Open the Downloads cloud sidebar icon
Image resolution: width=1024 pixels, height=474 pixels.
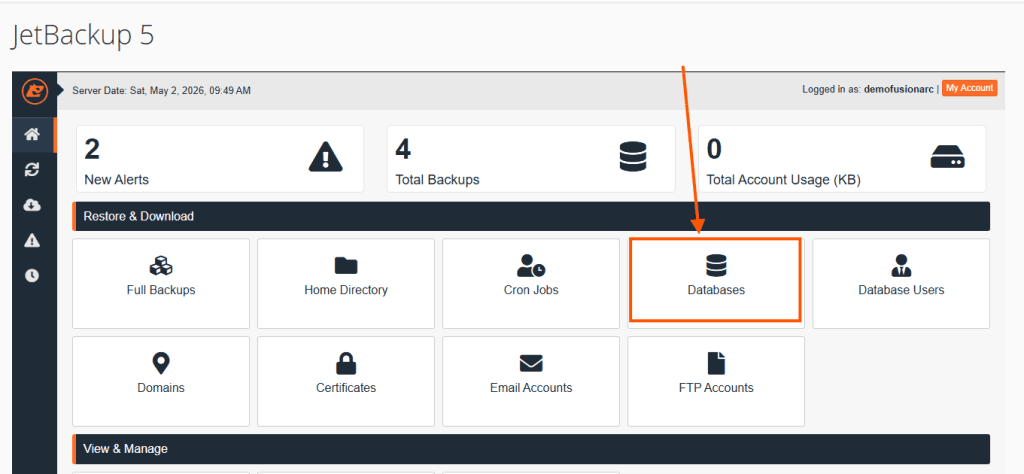[32, 205]
